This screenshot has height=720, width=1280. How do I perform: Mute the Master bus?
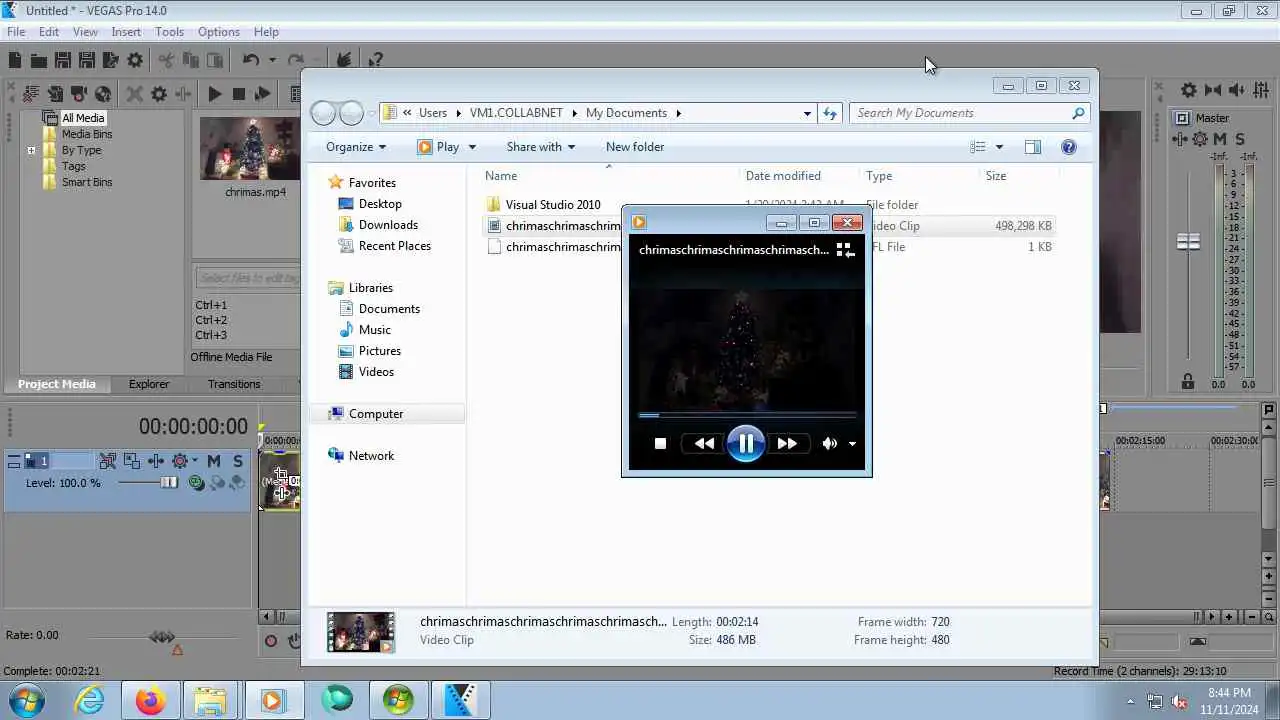click(1221, 139)
